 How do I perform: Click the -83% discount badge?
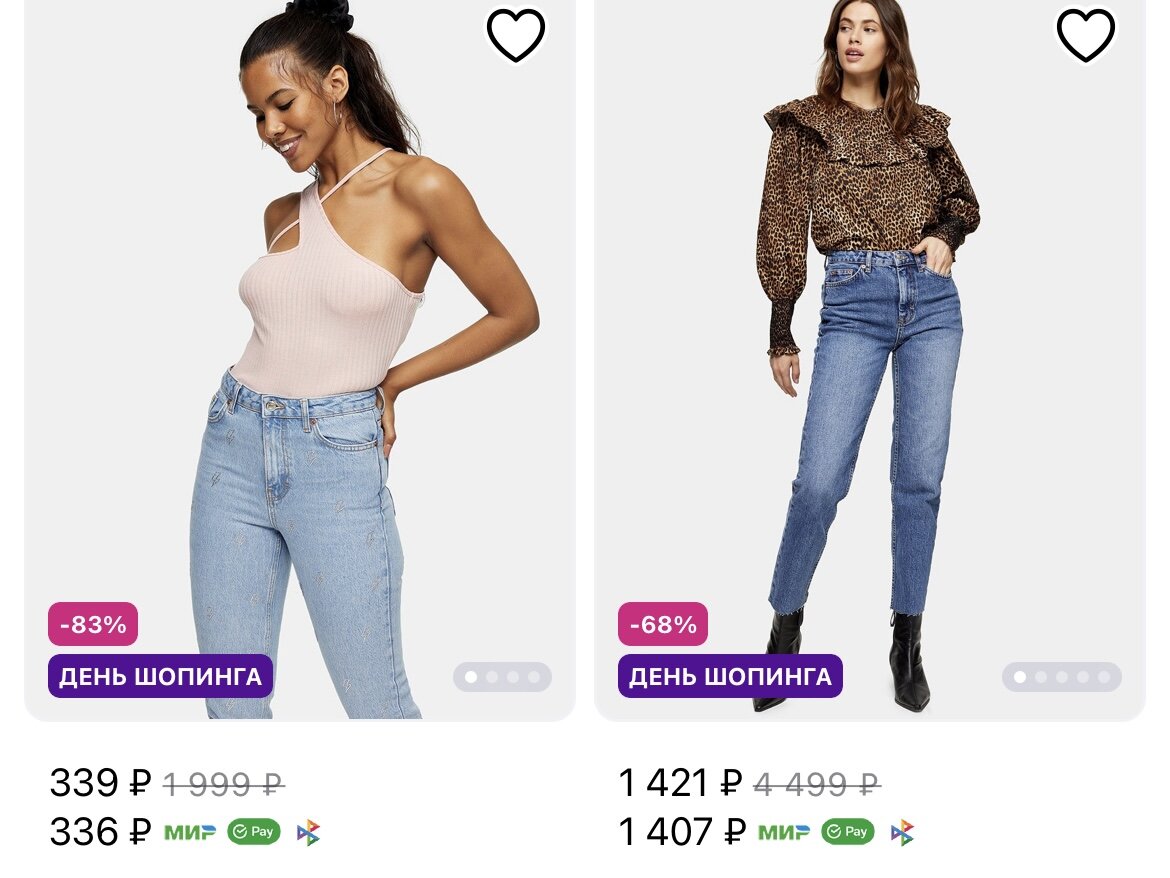tap(91, 624)
